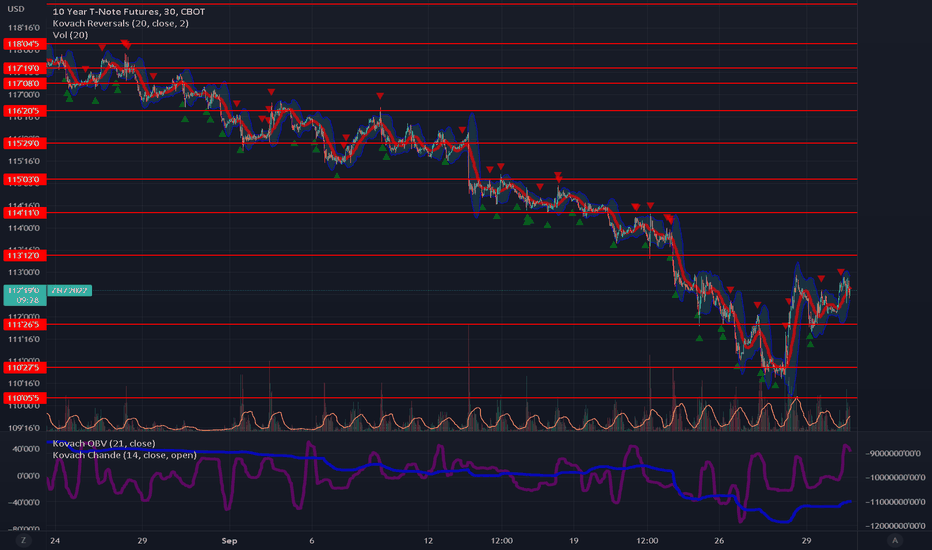
Task: Click the 110'05'5 red price level label
Action: click(x=24, y=398)
